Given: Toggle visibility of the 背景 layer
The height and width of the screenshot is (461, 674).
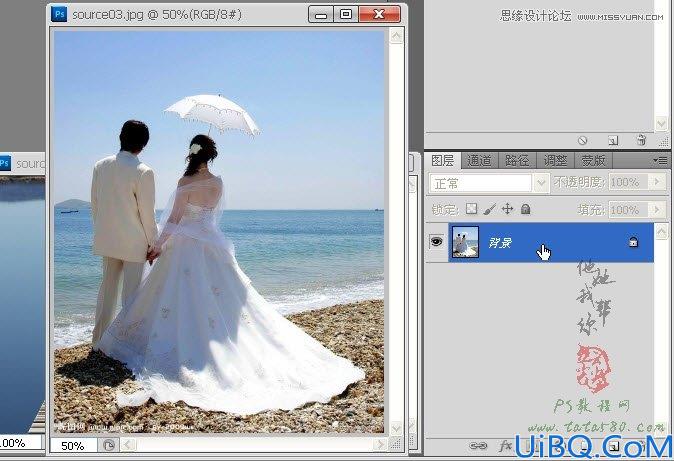Looking at the screenshot, I should (x=436, y=242).
